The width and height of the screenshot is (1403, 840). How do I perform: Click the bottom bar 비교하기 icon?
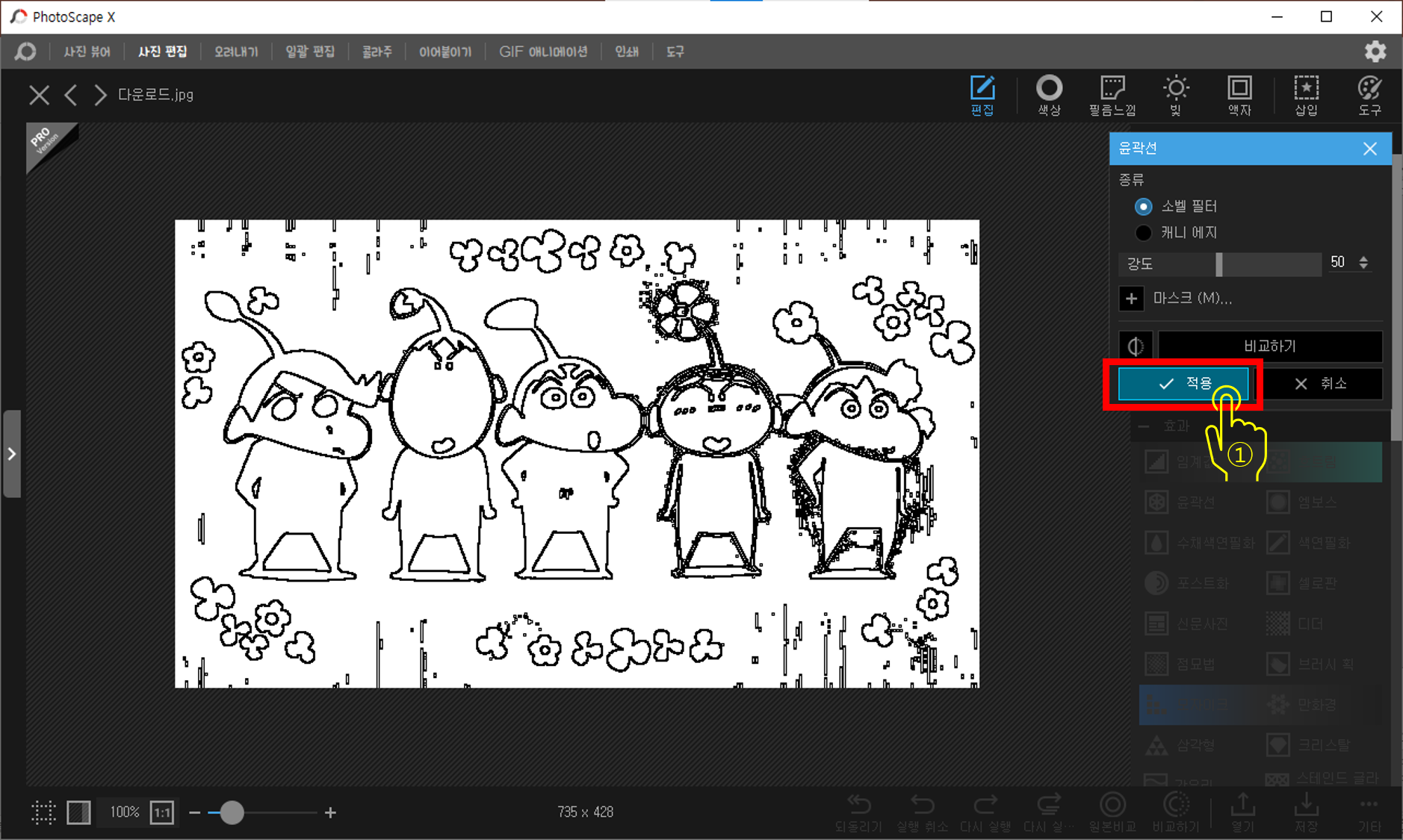tap(1176, 812)
